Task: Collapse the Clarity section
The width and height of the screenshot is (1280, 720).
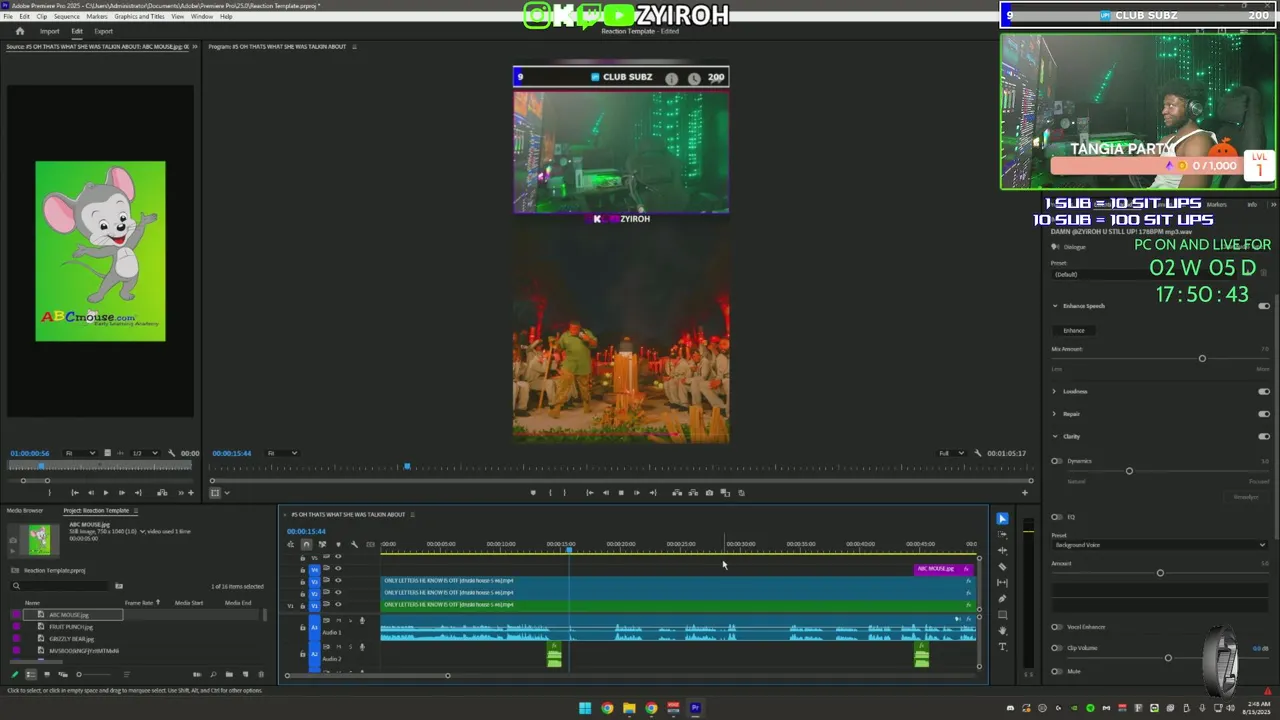Action: [1054, 436]
